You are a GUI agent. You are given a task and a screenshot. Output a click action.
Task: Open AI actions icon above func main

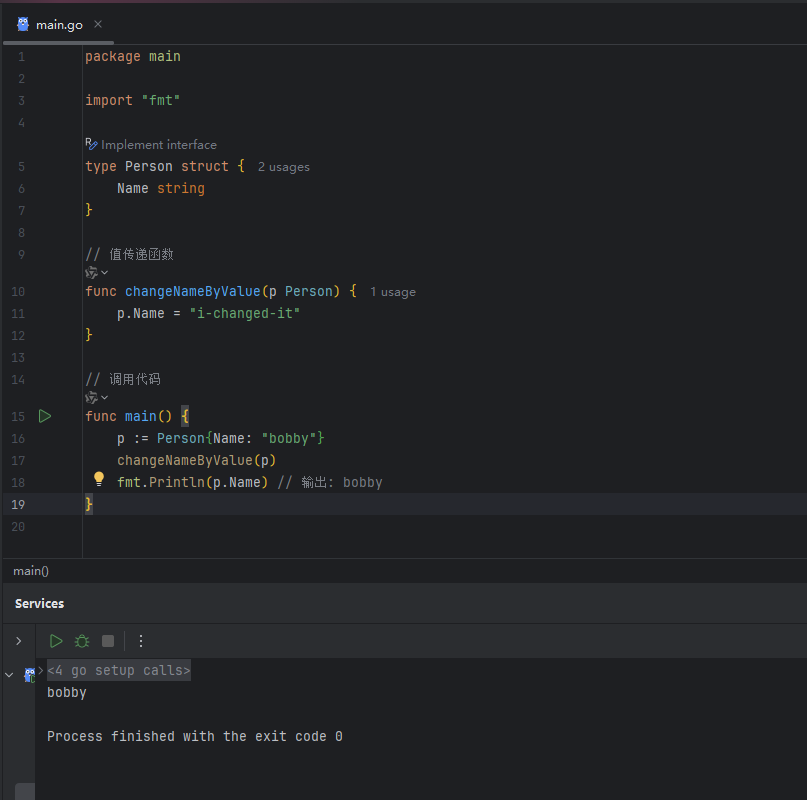pyautogui.click(x=92, y=397)
